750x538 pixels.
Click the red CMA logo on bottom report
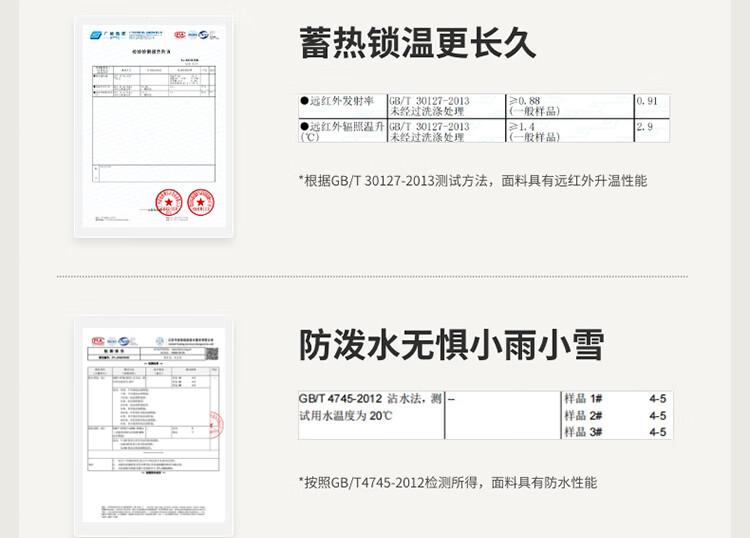tap(97, 341)
